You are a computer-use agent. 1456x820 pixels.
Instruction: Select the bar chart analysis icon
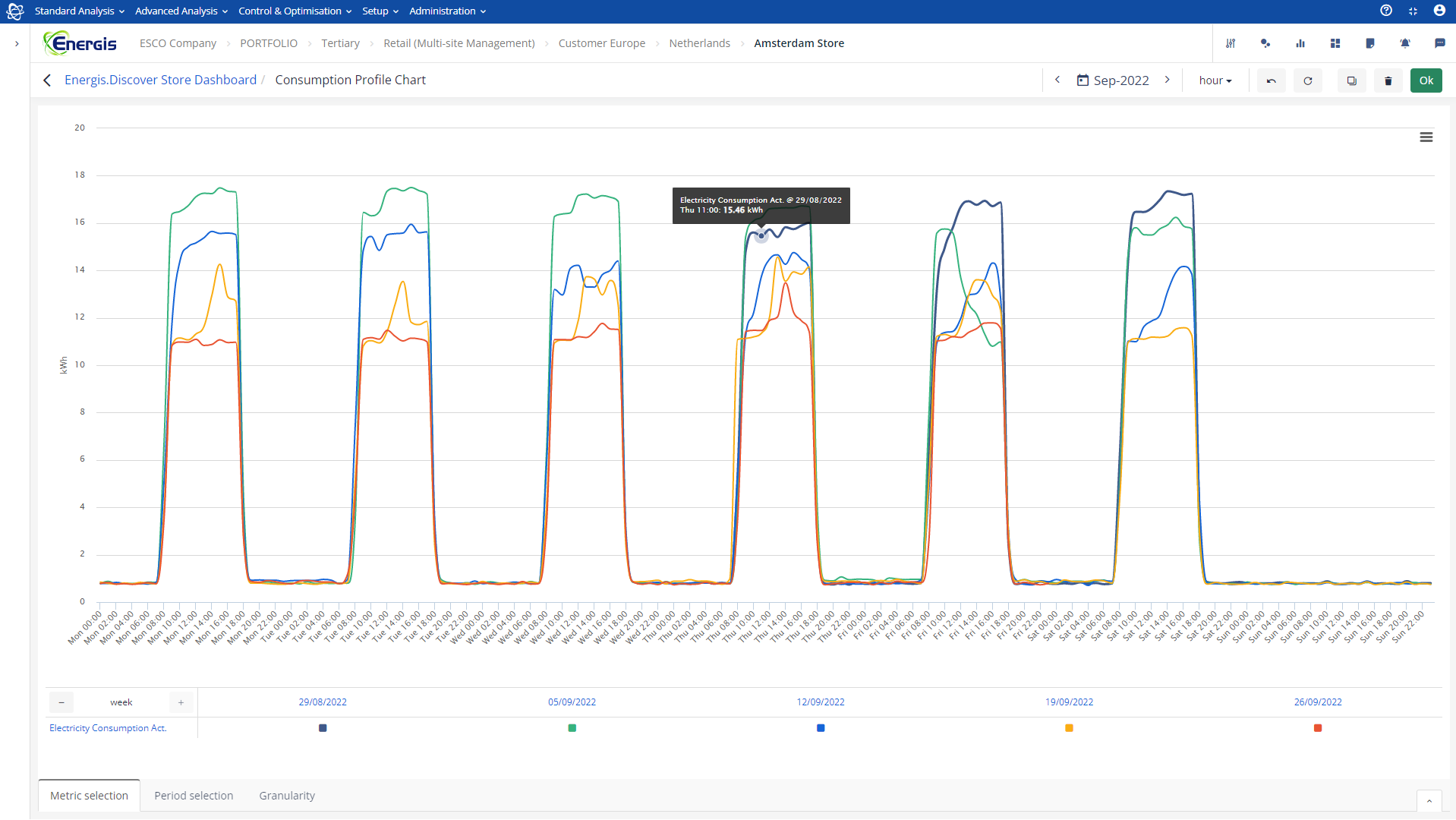(1300, 43)
